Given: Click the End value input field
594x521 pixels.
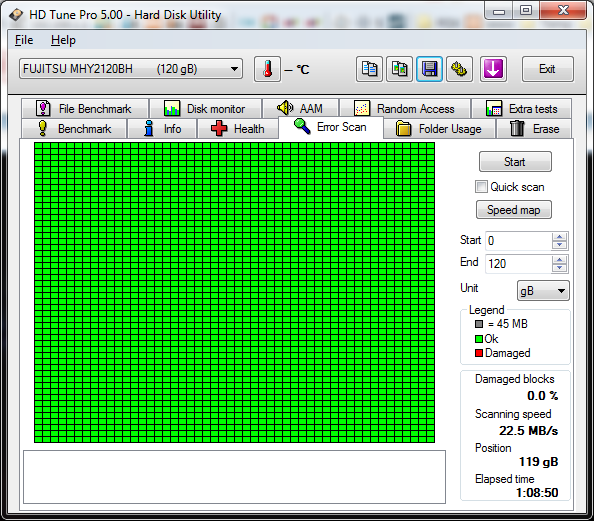Looking at the screenshot, I should pyautogui.click(x=518, y=263).
